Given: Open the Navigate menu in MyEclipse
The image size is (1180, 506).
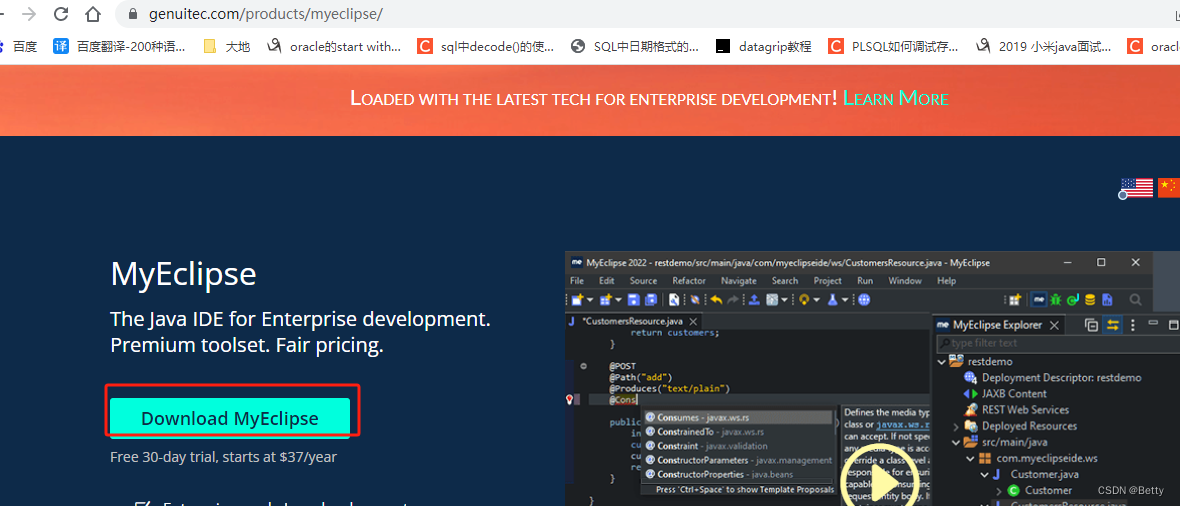Looking at the screenshot, I should click(x=738, y=281).
